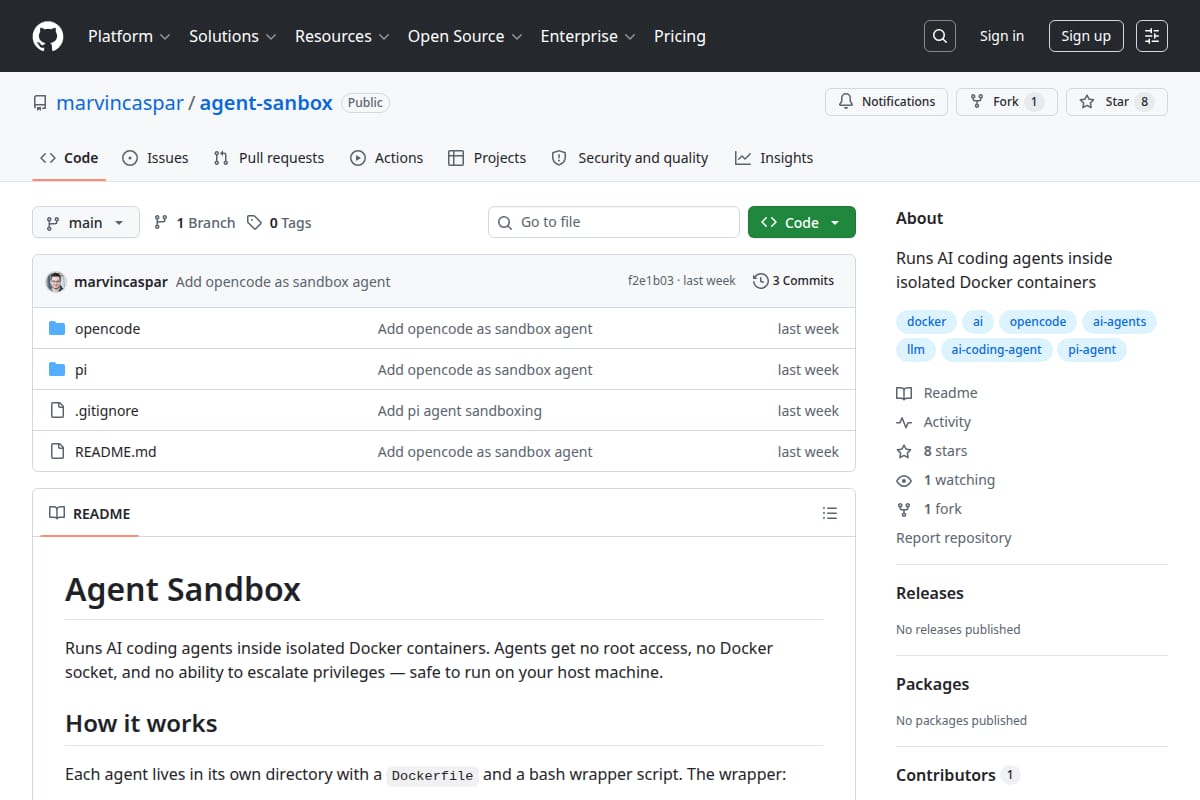Star the agent-sanbox repository

click(1116, 102)
